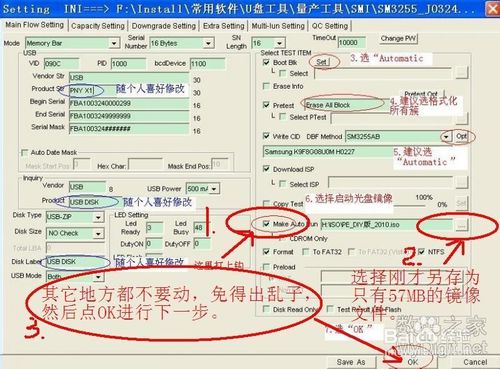Click the Led Ready value field

(x=155, y=228)
